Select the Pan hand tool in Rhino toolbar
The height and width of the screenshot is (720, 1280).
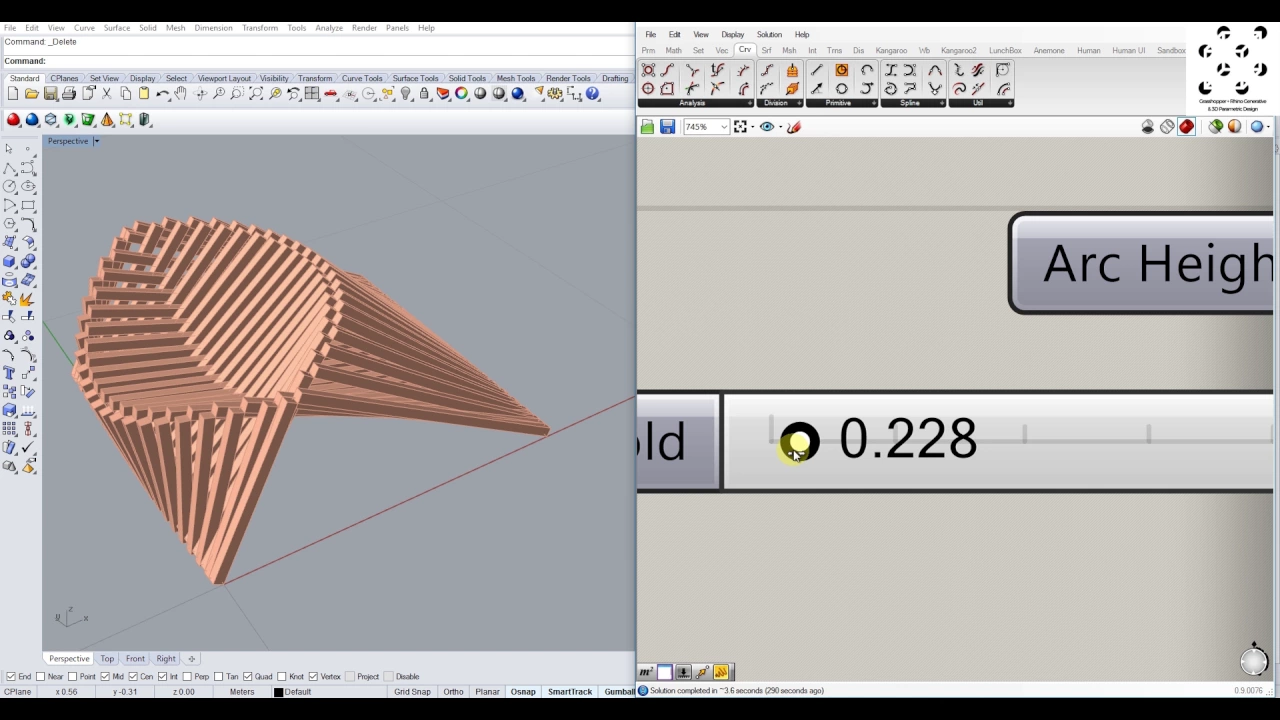coord(181,94)
